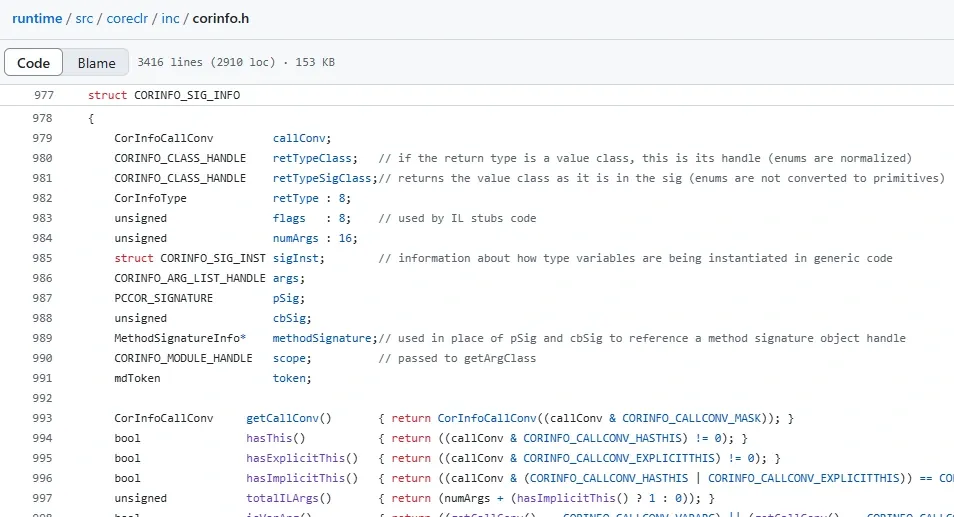Click the retType field identifier on line 982

coord(296,198)
